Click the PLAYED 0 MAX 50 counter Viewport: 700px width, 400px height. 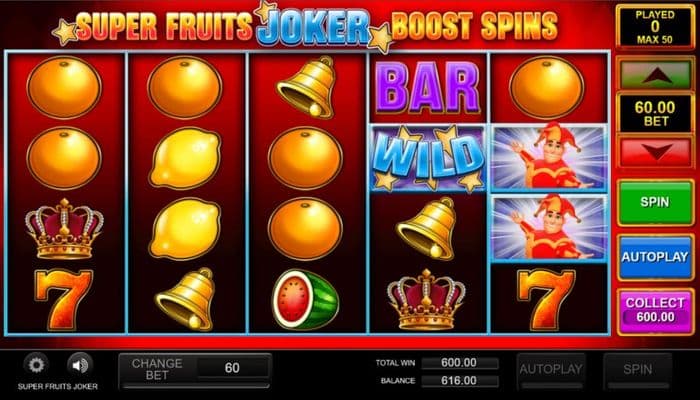655,27
